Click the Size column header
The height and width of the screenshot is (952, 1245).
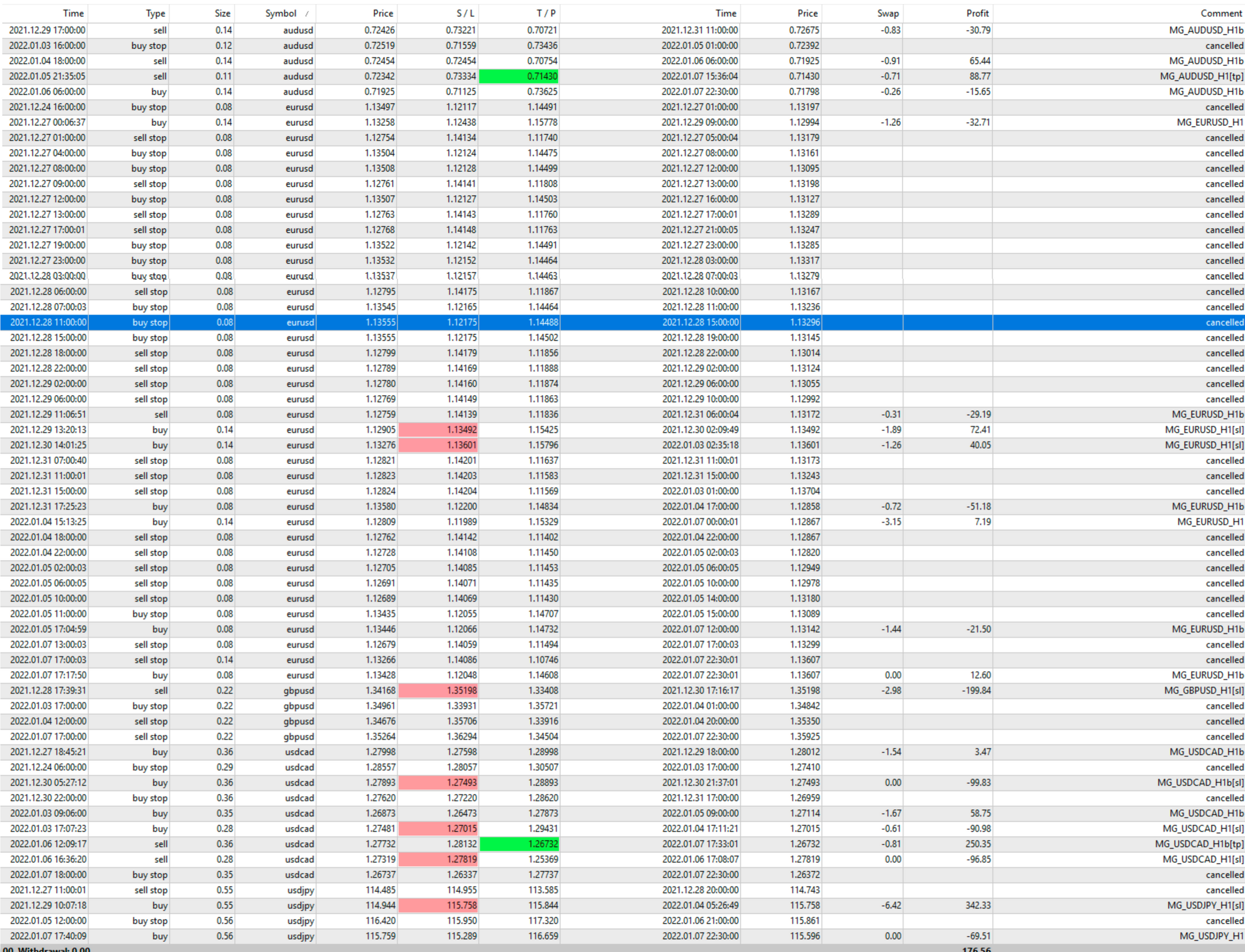222,14
